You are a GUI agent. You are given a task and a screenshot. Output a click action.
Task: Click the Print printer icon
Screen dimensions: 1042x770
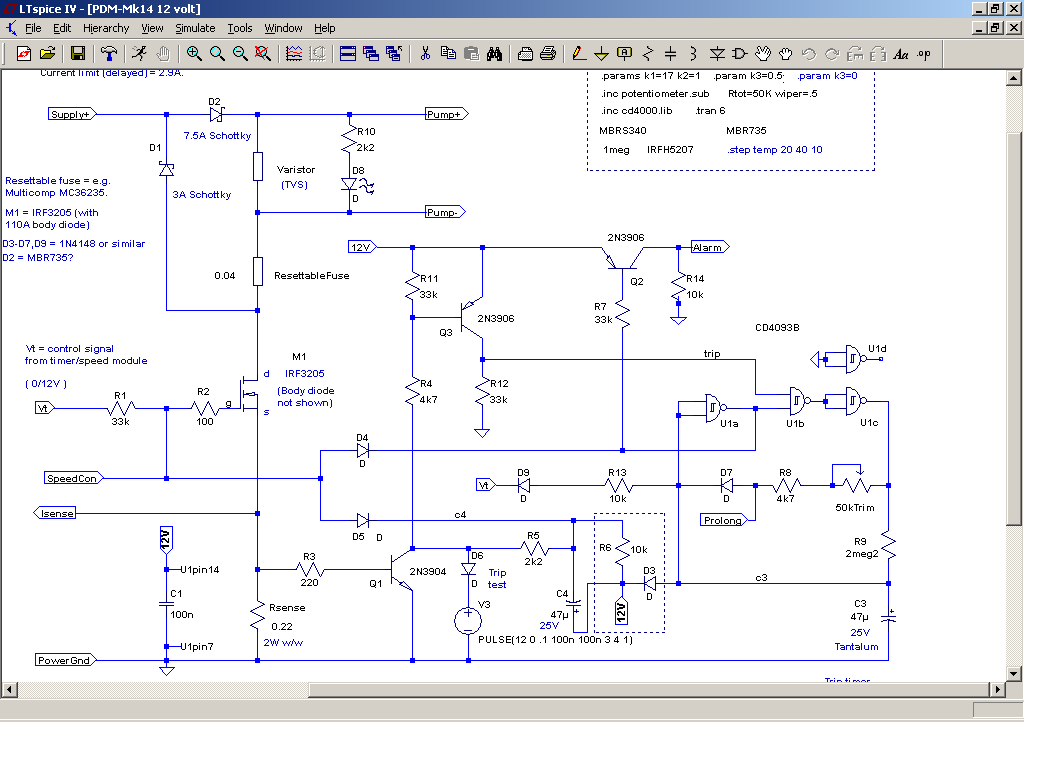[548, 54]
